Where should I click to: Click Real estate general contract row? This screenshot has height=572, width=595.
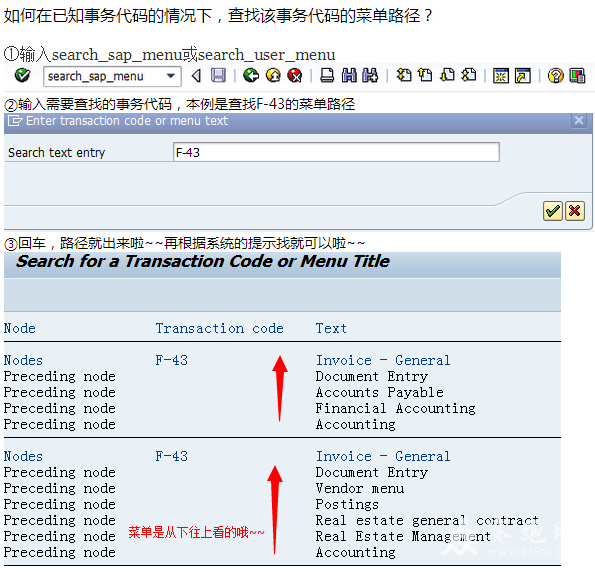pos(427,520)
